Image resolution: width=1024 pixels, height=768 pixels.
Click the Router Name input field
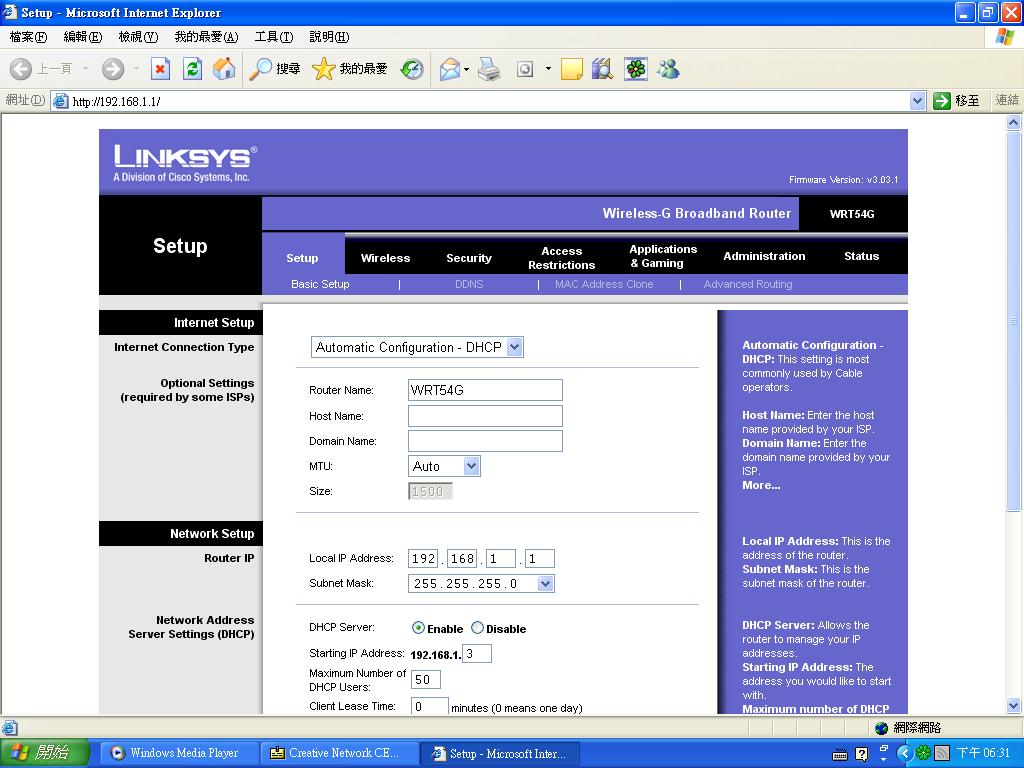click(485, 390)
